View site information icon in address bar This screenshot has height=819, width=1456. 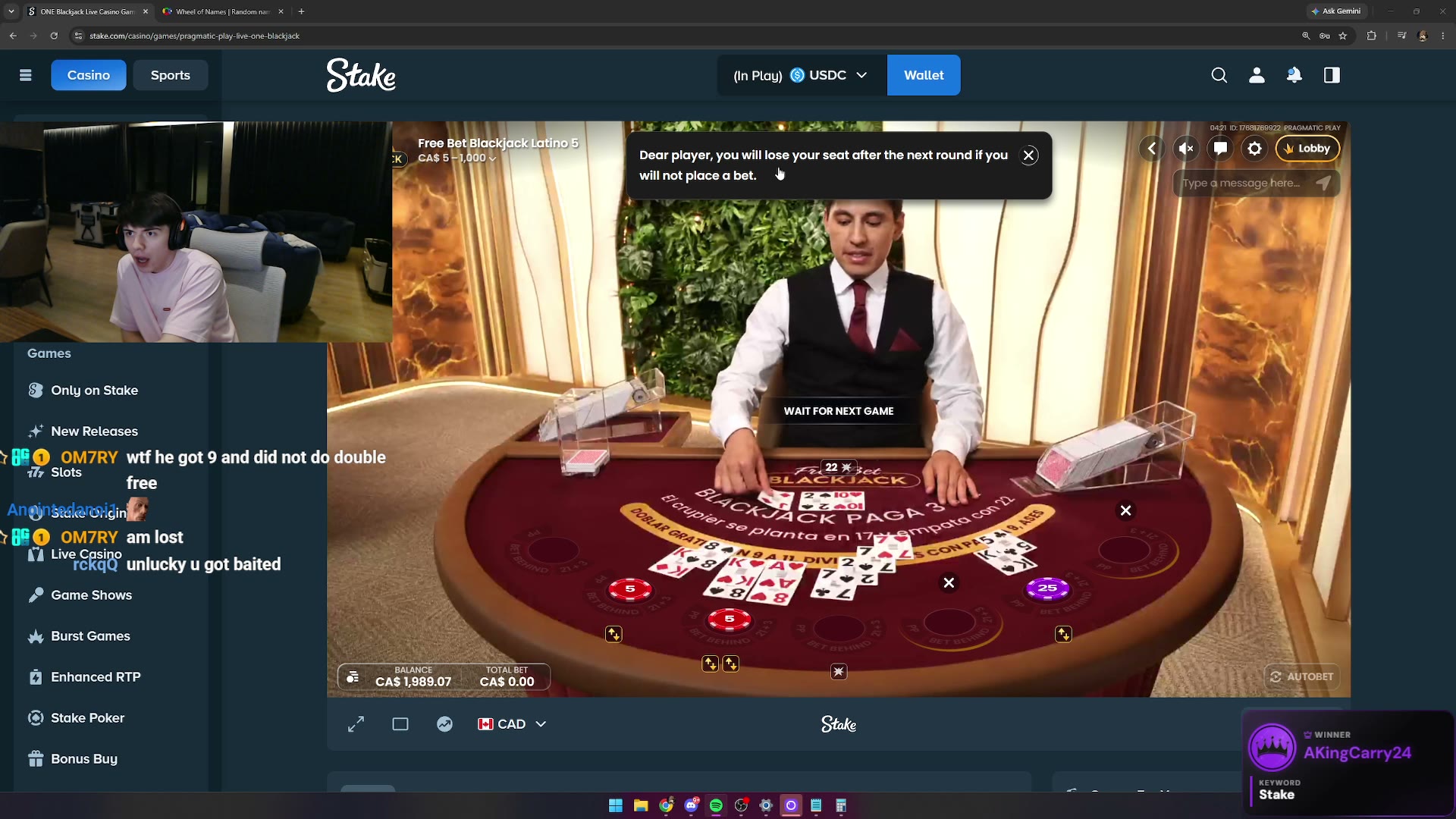click(x=78, y=36)
